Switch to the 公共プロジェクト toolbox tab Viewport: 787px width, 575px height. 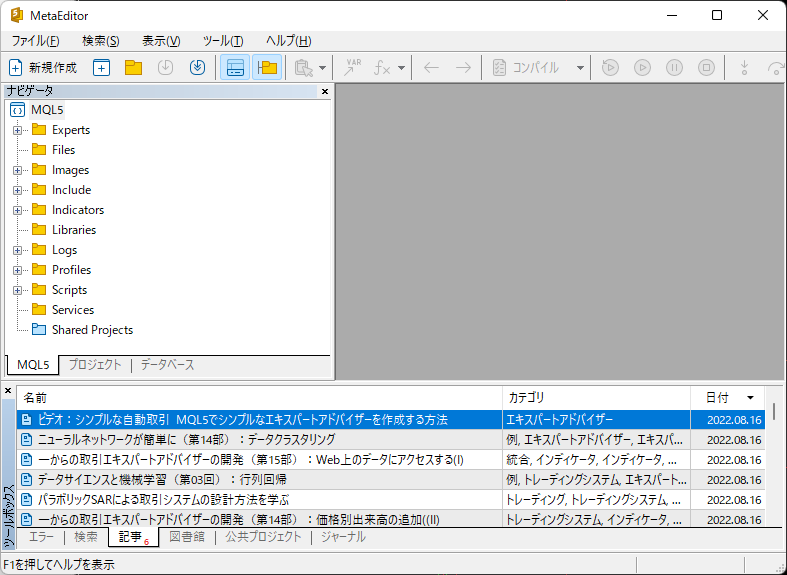point(263,537)
